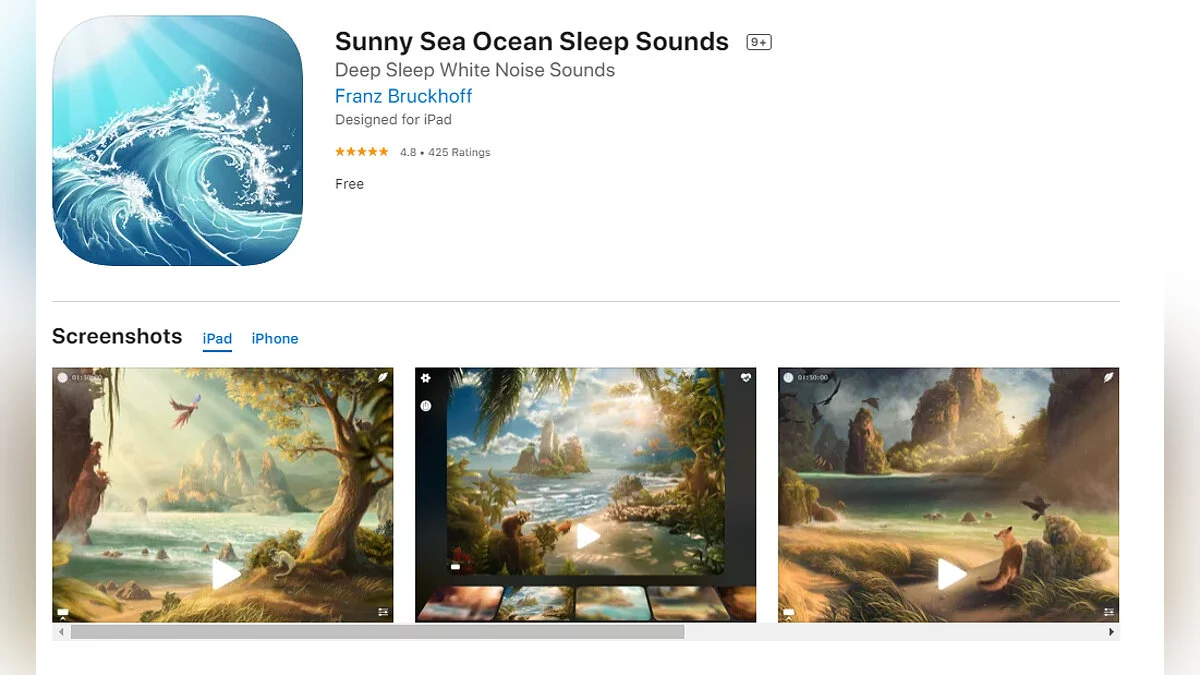Select the iPad screenshots tab
Screen dimensions: 1200x675
pos(217,339)
